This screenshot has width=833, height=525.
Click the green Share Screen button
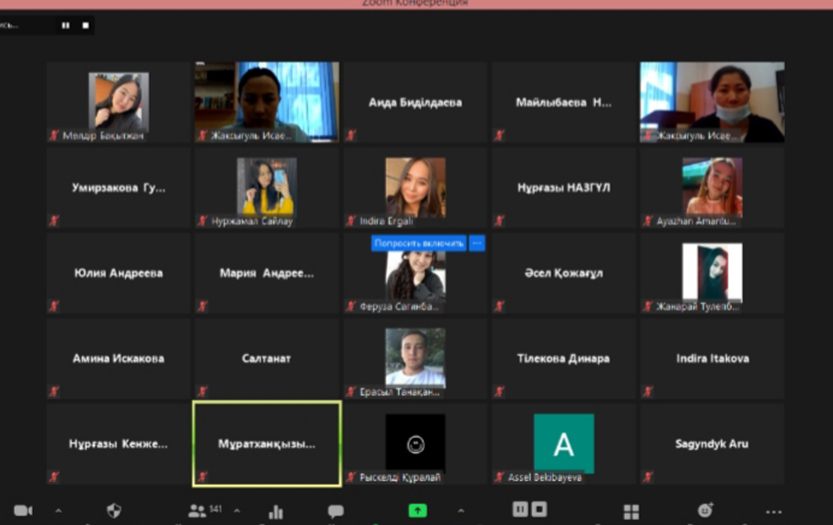pyautogui.click(x=418, y=511)
